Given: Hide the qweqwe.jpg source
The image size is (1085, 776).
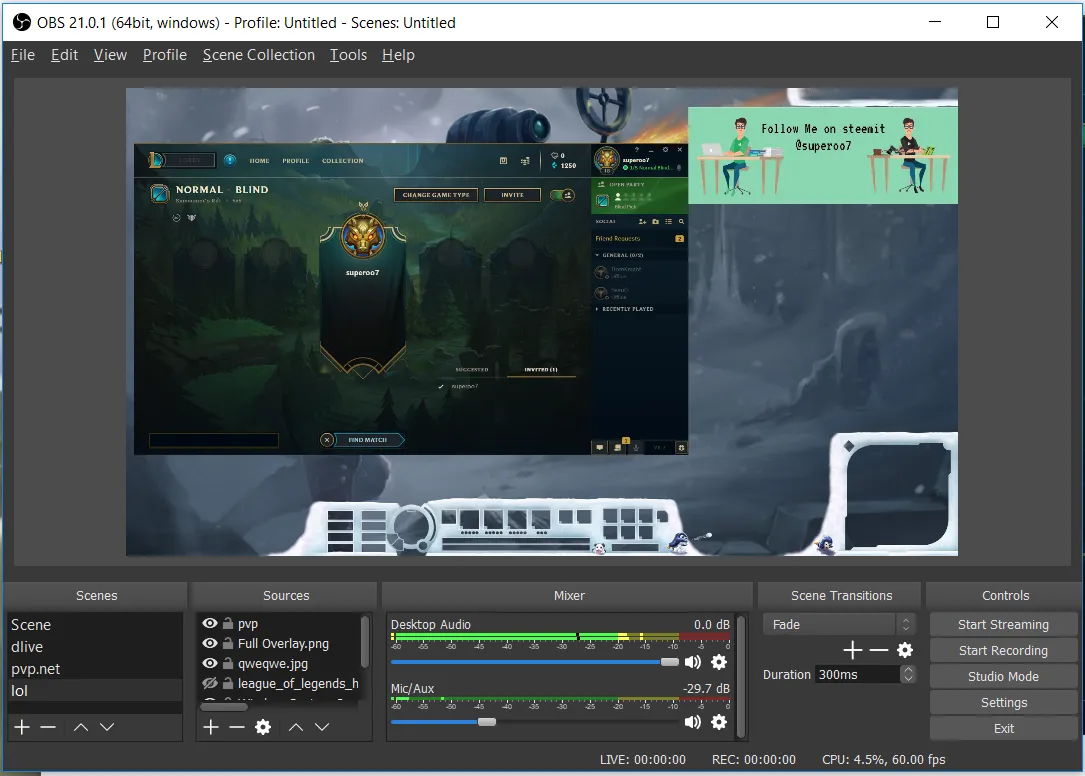Looking at the screenshot, I should (210, 663).
